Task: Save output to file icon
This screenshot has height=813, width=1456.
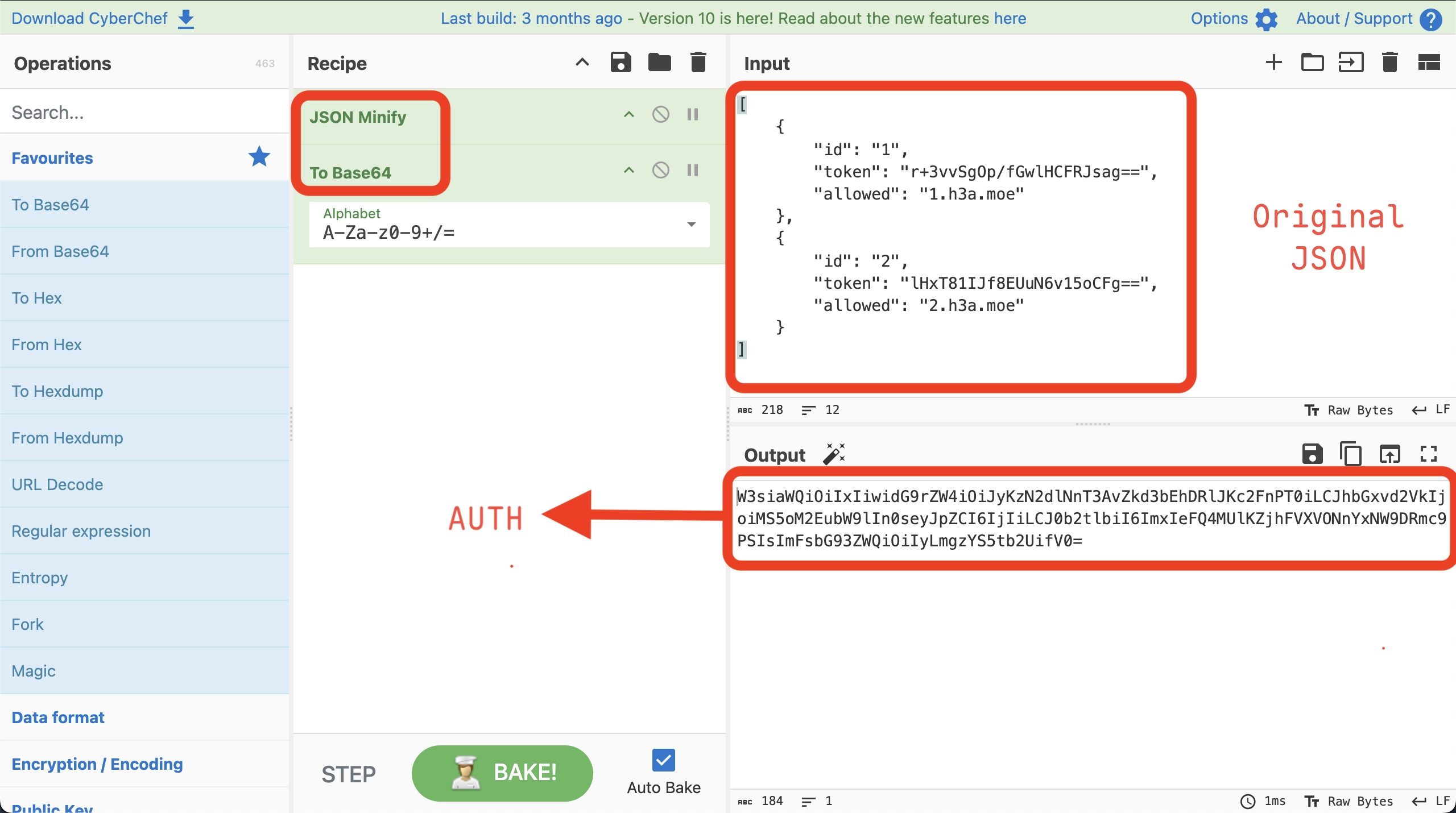Action: [x=1312, y=454]
